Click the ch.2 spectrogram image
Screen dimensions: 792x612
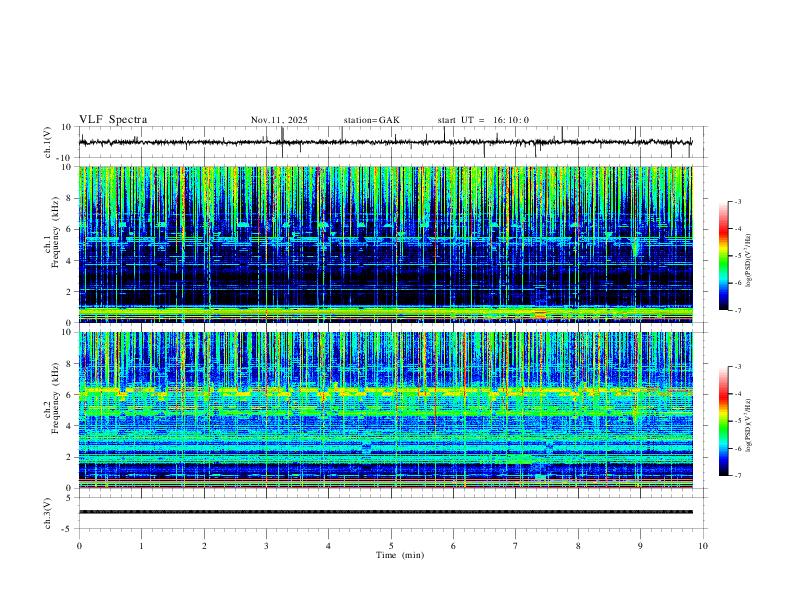coord(385,410)
